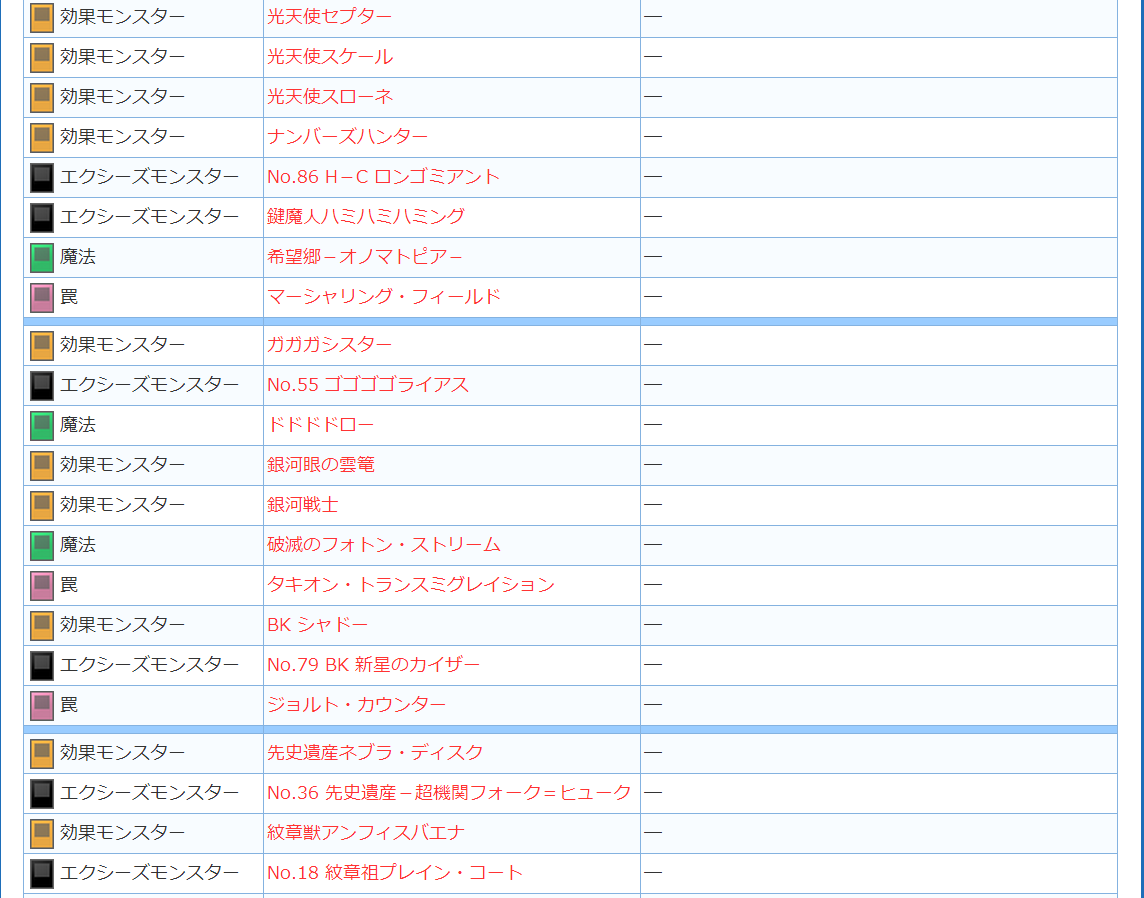Click the orange icon beside ガガガシスター
Image resolution: width=1144 pixels, height=898 pixels.
[42, 346]
